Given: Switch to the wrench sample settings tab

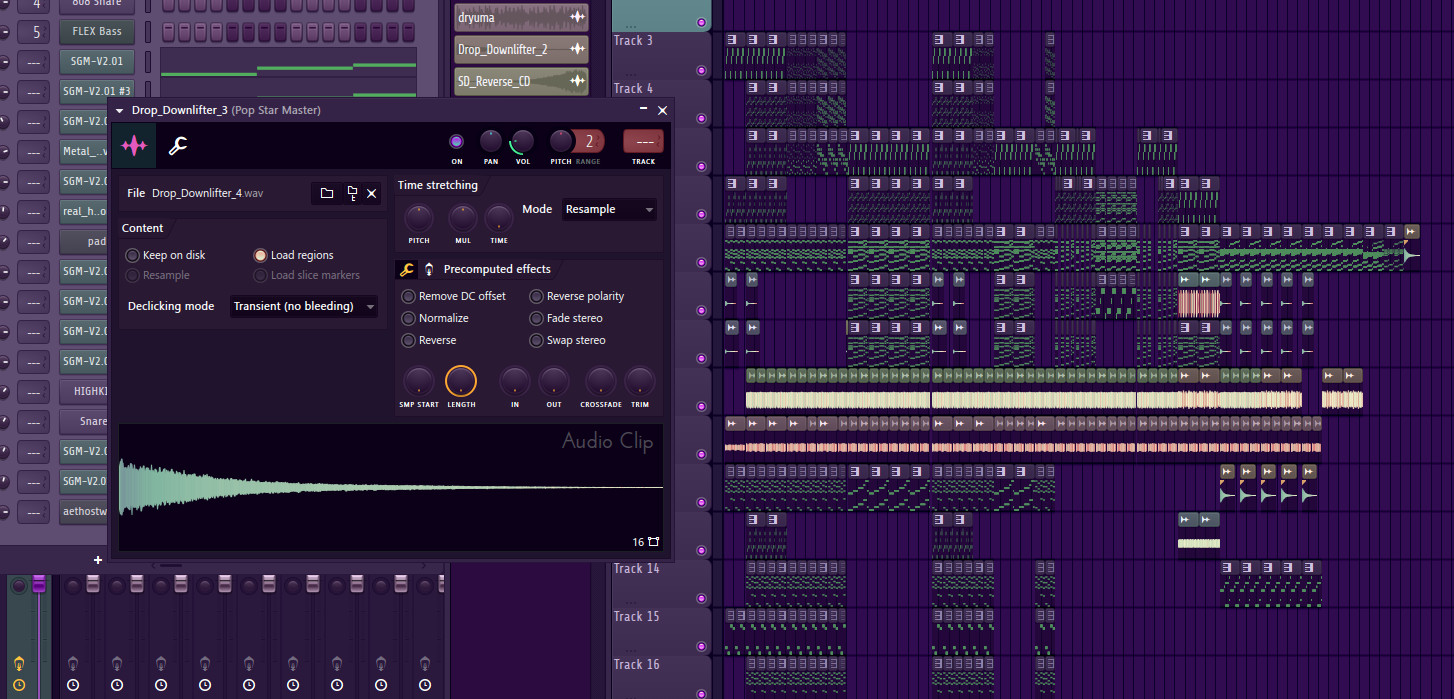Looking at the screenshot, I should click(178, 145).
